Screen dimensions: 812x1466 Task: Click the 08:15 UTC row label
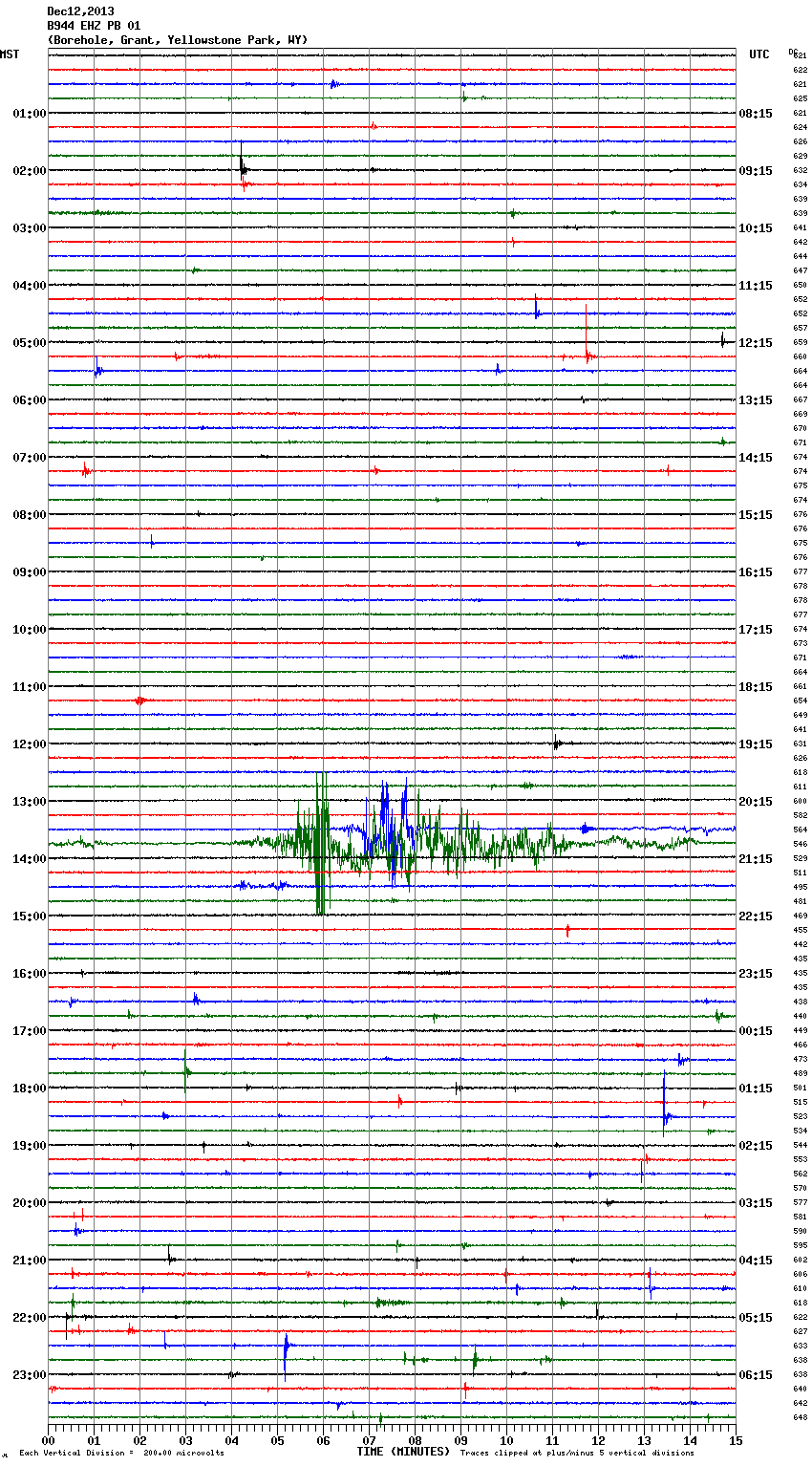tap(756, 113)
